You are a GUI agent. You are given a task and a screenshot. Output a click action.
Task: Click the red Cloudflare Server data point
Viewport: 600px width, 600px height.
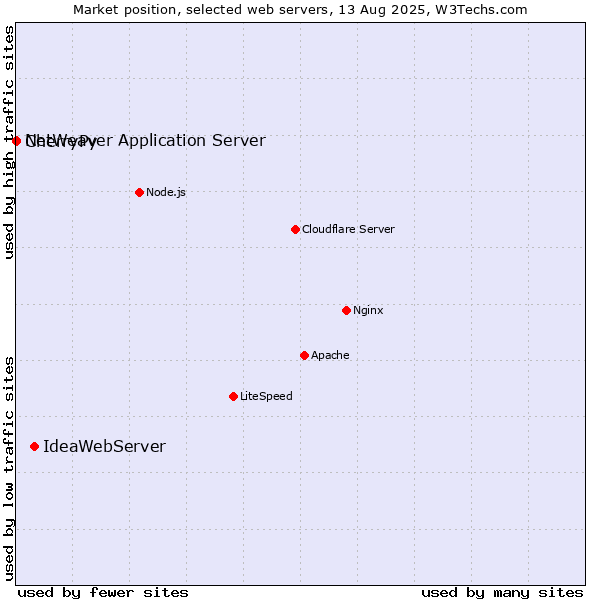(x=295, y=230)
